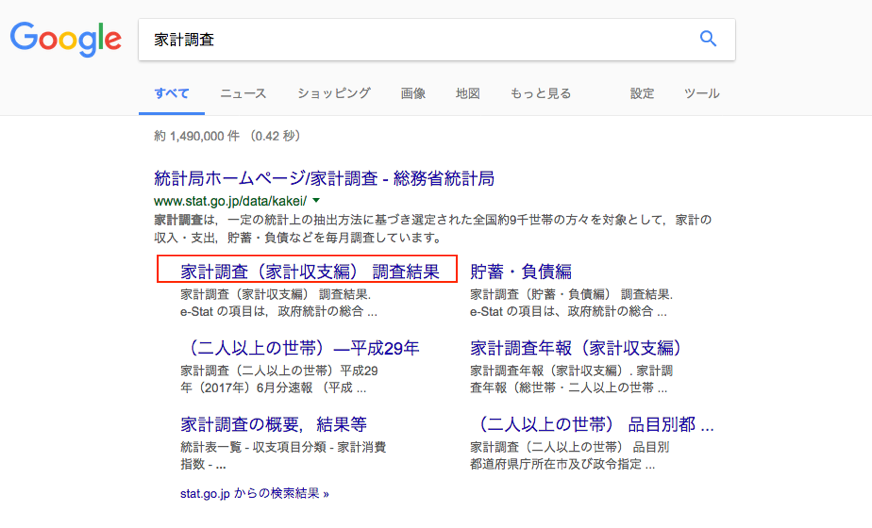
Task: Click the green URL www.stat.go.jp/data/kakei/
Action: coord(230,201)
